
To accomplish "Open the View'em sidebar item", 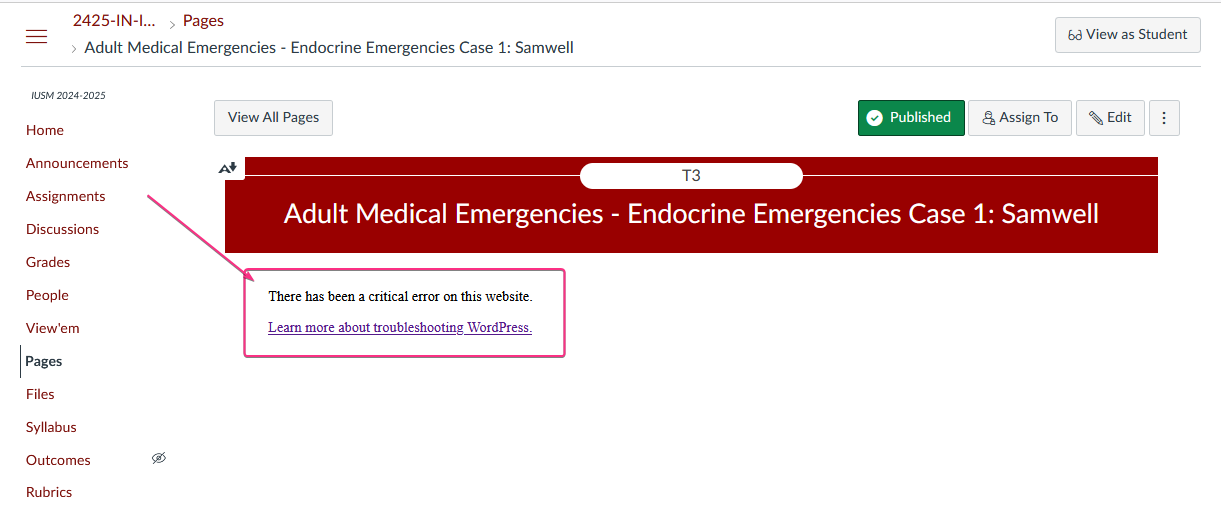I will (x=53, y=328).
